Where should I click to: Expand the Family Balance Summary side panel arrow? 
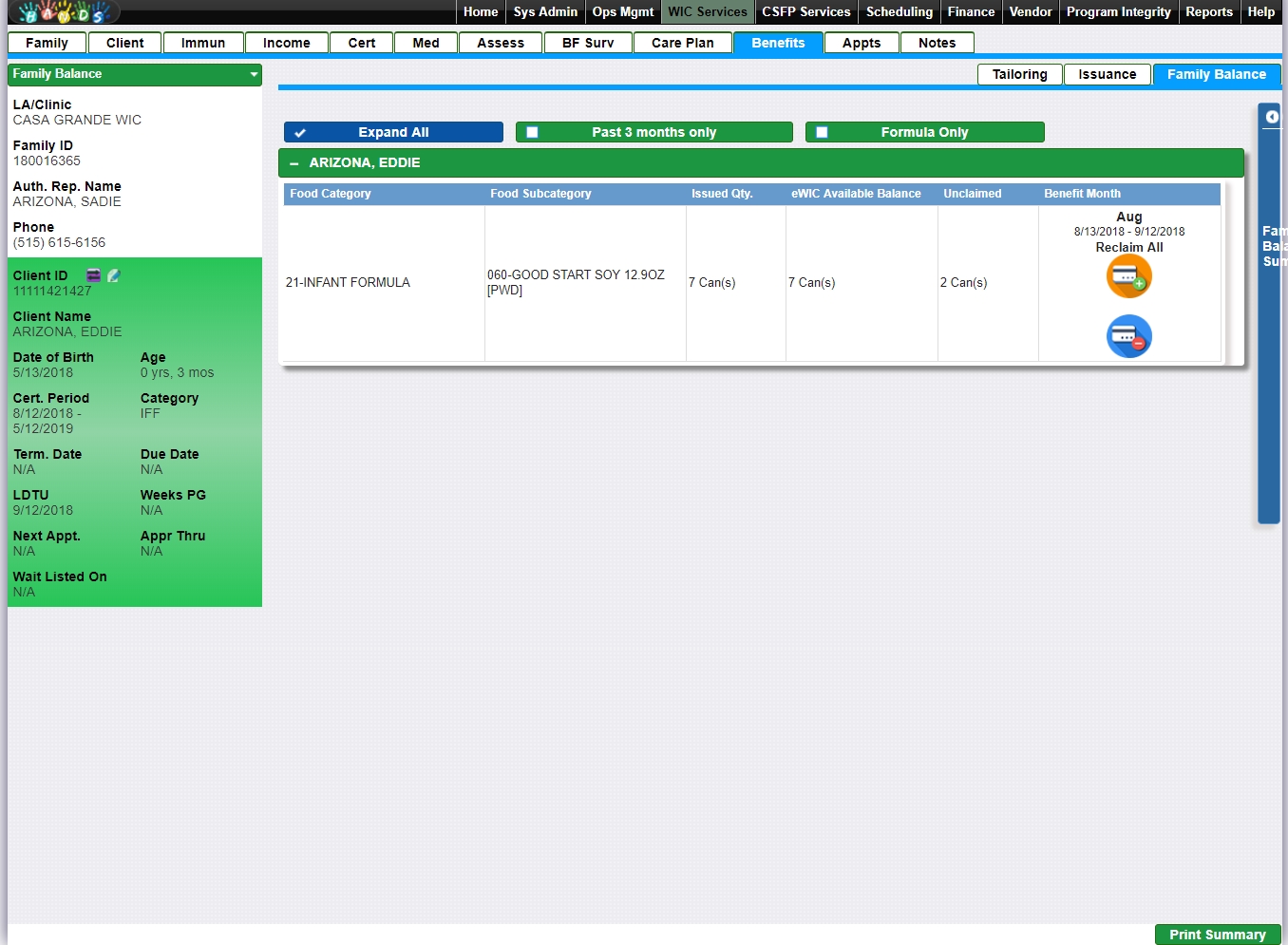click(1271, 117)
